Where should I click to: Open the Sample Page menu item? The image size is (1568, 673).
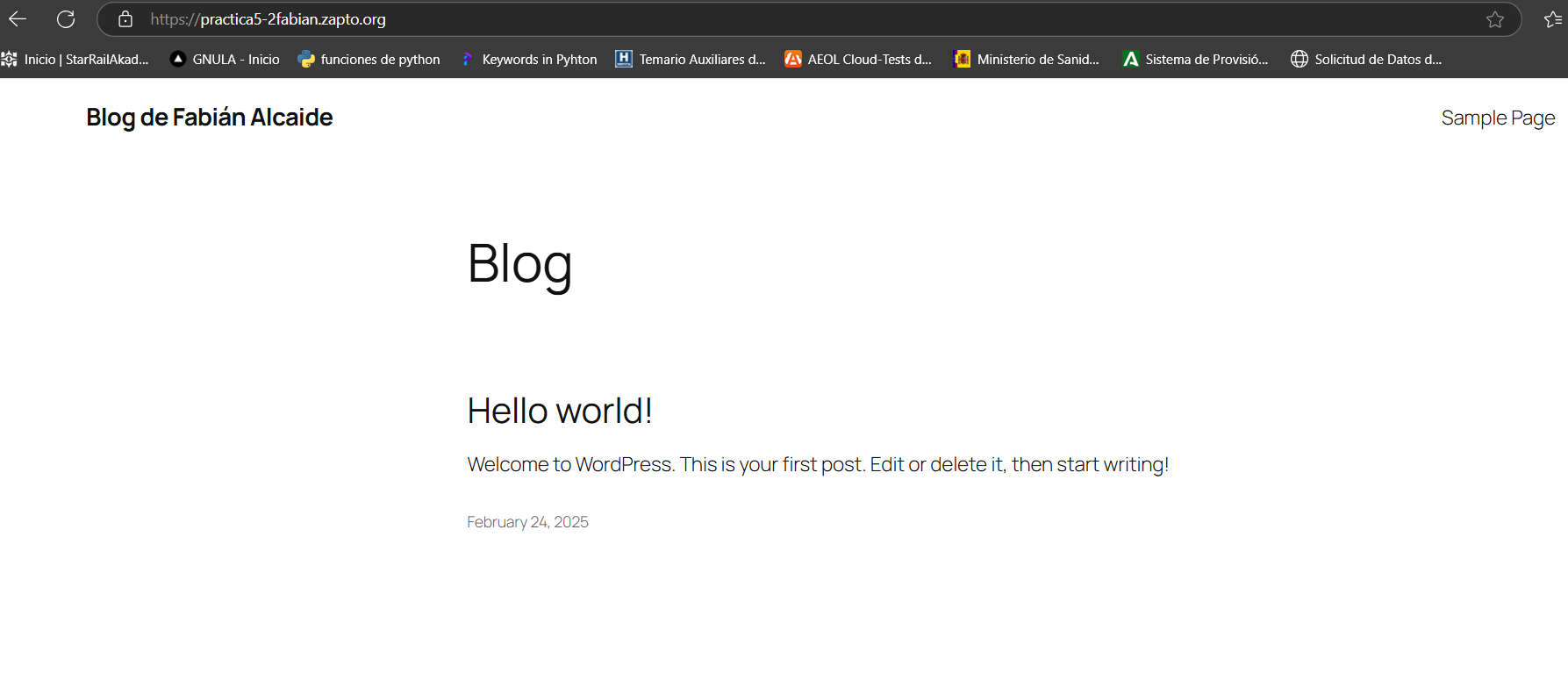[x=1498, y=118]
